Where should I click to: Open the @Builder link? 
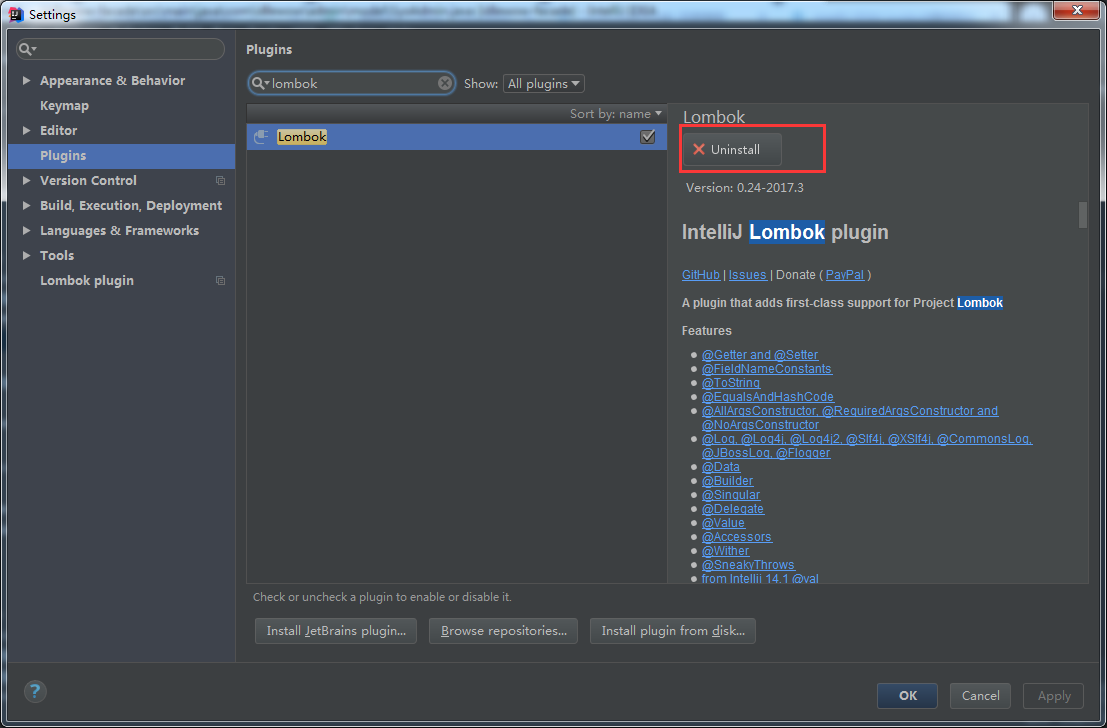point(727,482)
